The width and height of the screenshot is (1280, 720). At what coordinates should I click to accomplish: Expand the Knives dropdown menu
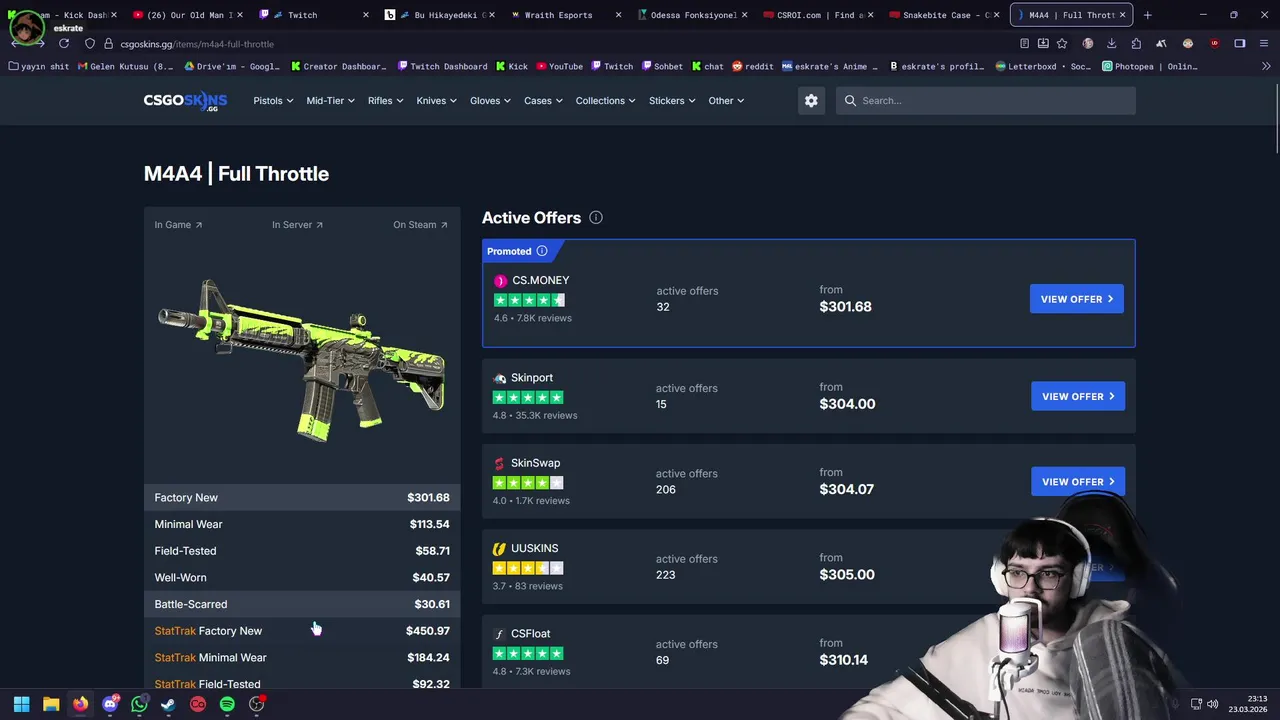click(x=436, y=101)
